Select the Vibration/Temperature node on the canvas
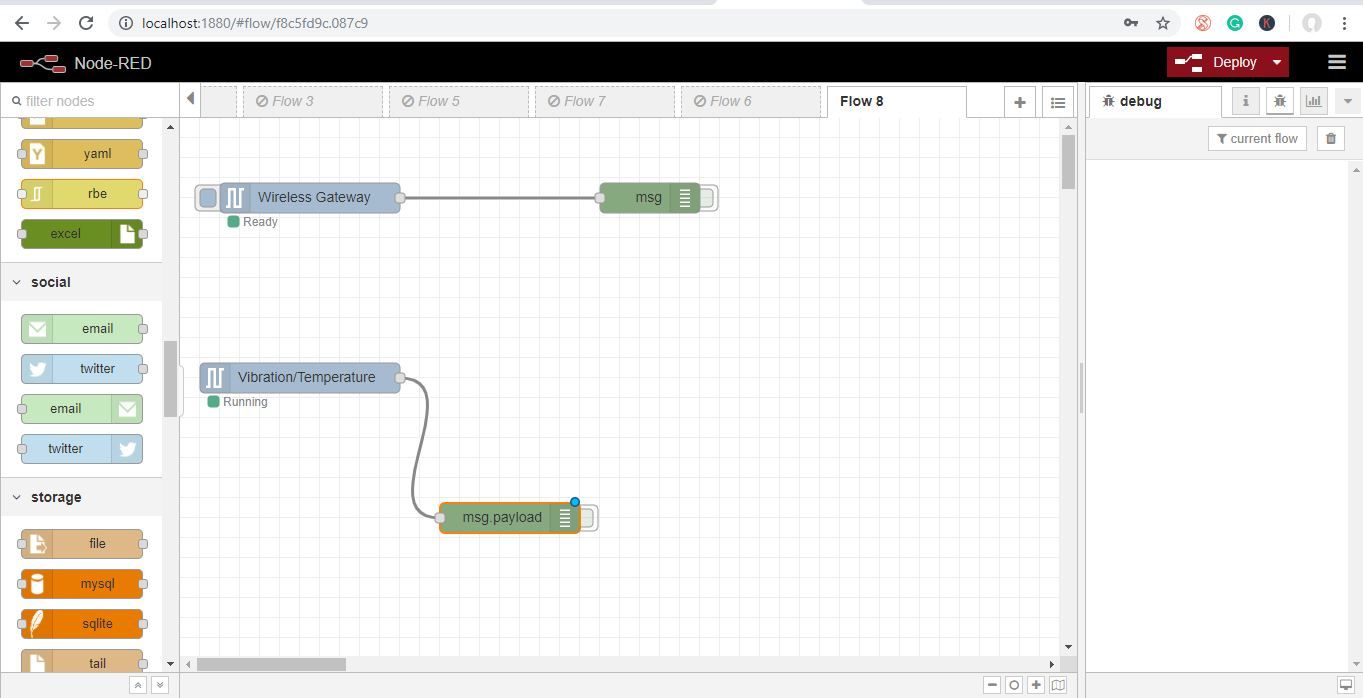Viewport: 1363px width, 698px height. coord(300,378)
